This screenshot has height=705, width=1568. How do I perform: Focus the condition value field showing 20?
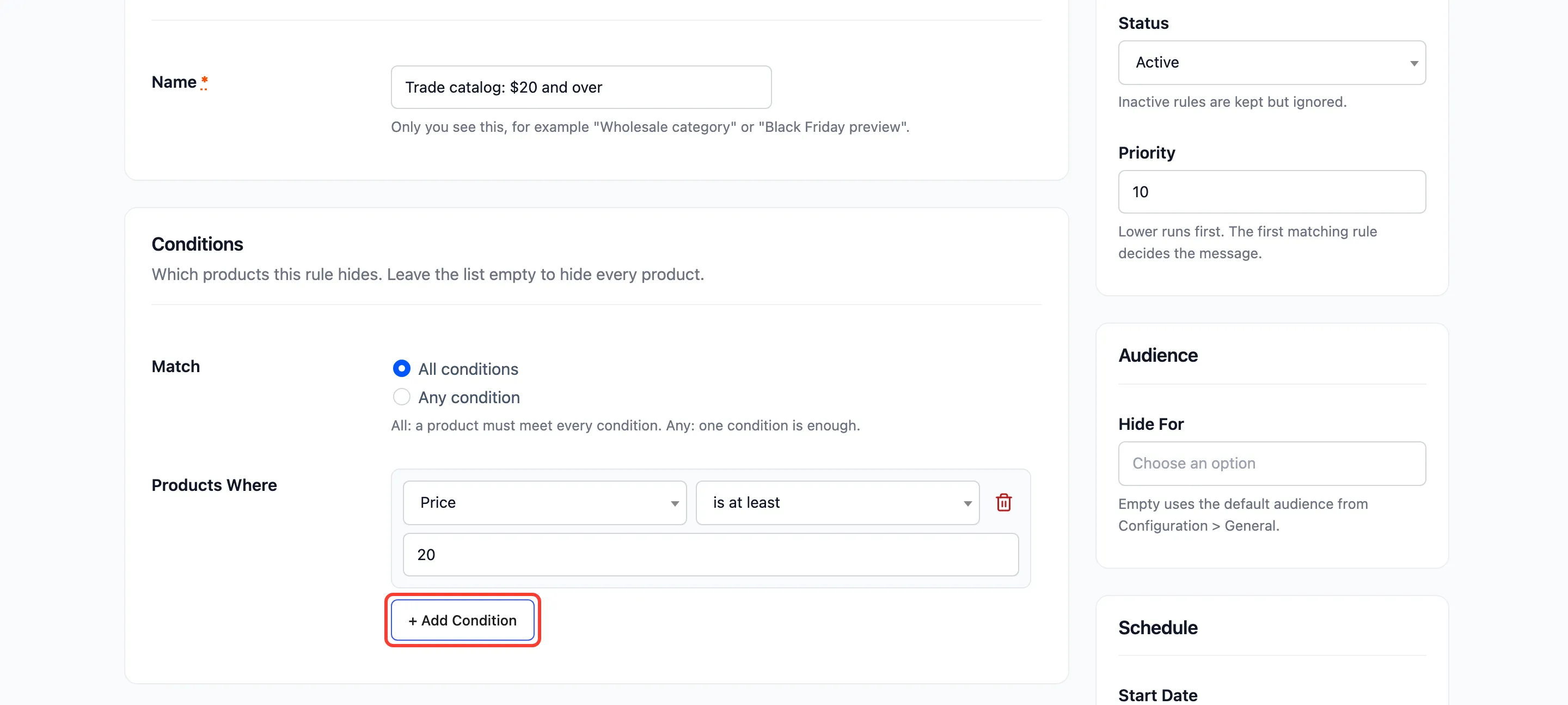pos(710,555)
